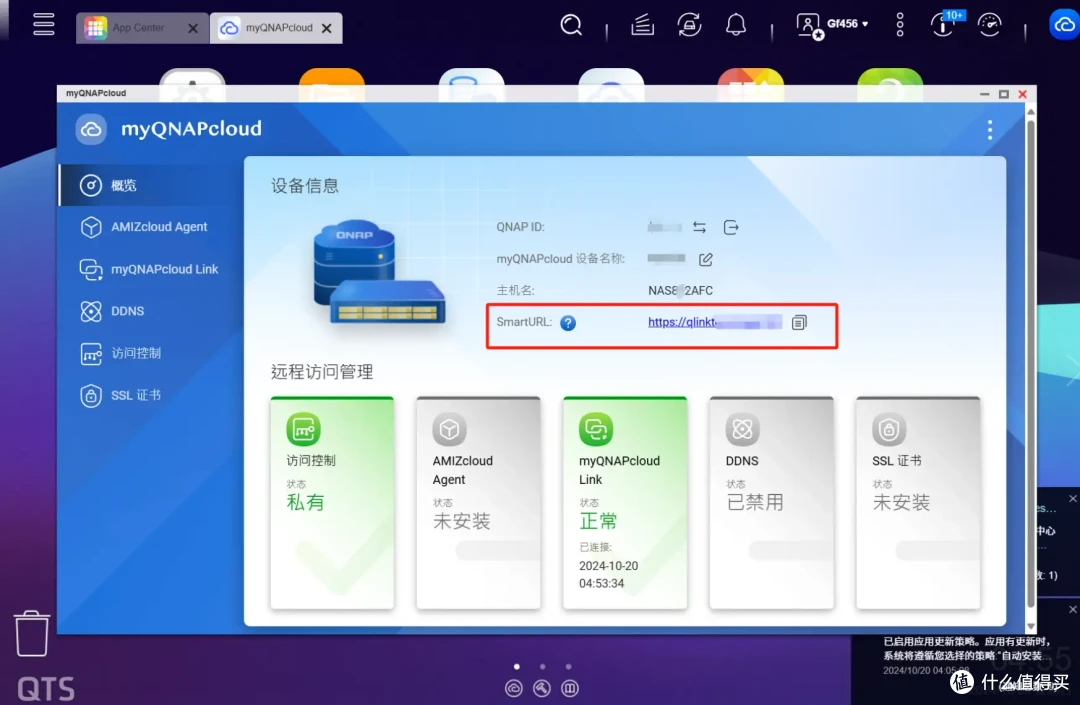Expand the Gf456 user dropdown
The height and width of the screenshot is (705, 1080).
(832, 25)
